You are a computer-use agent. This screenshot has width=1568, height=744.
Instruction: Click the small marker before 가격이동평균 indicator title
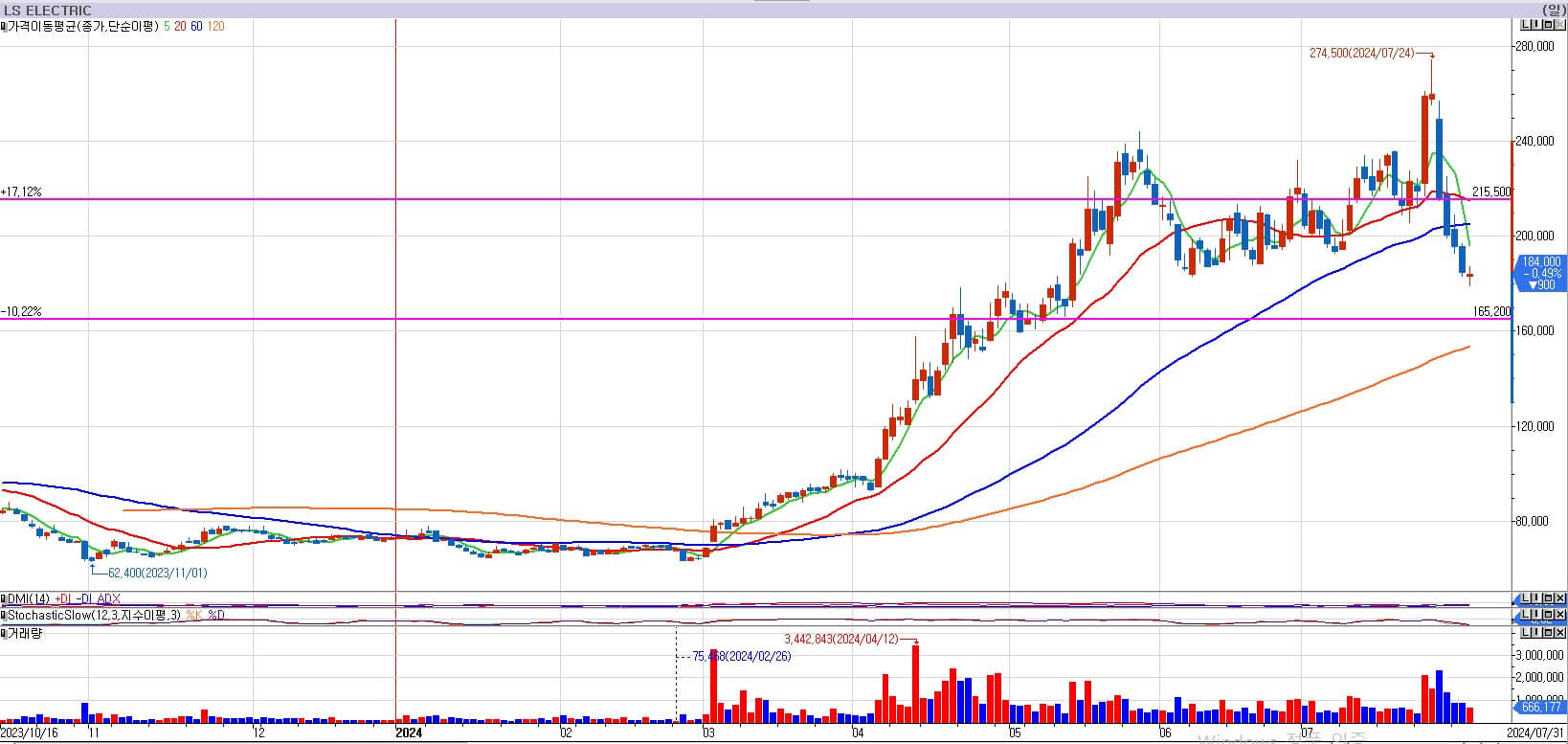click(x=3, y=26)
